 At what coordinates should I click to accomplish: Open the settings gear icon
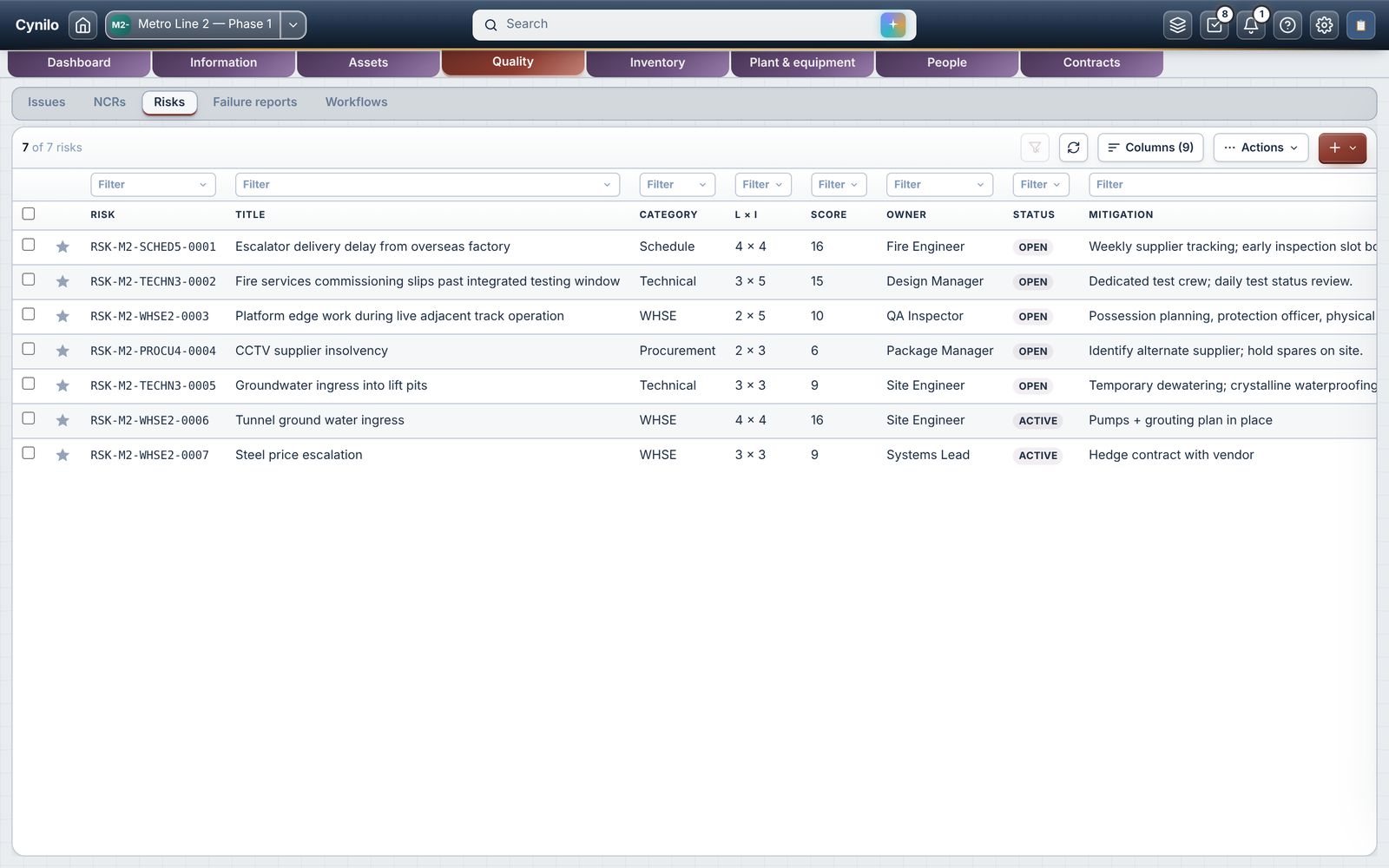(1324, 25)
